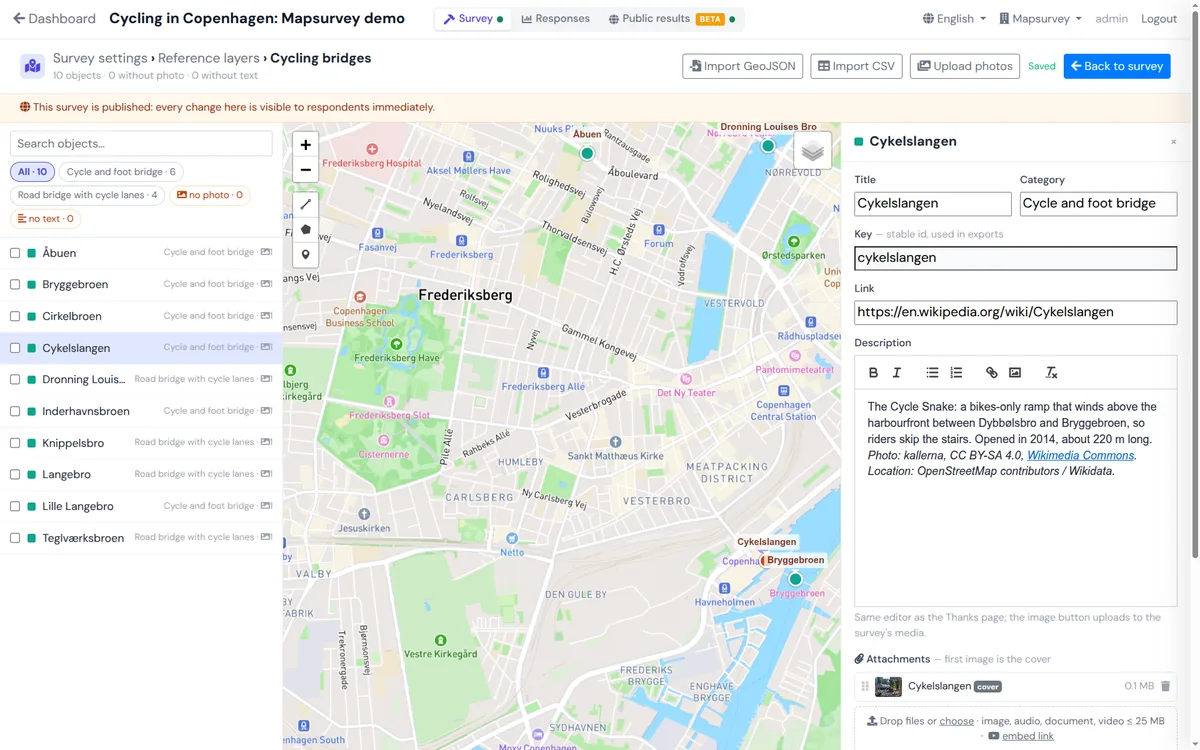Viewport: 1200px width, 750px height.
Task: Click the Import GeoJSON button
Action: coord(742,66)
